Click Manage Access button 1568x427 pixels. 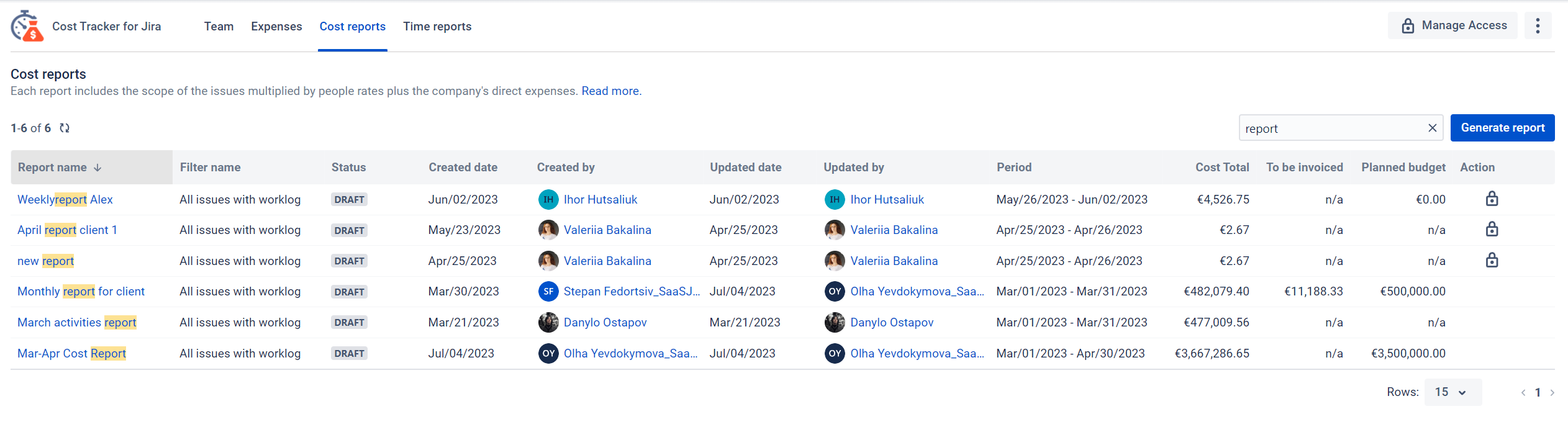1452,25
